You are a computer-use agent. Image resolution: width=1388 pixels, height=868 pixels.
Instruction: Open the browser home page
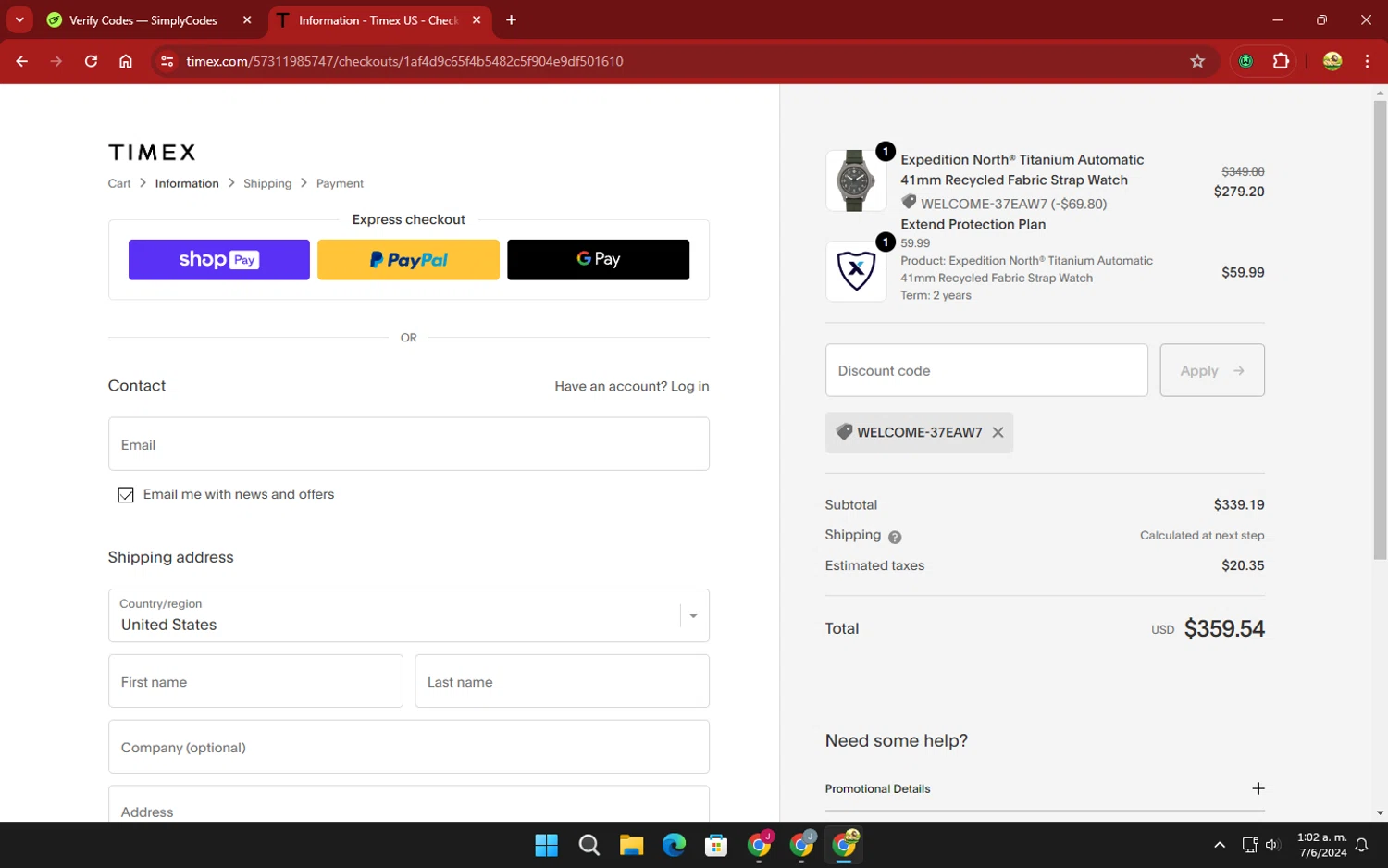(126, 61)
